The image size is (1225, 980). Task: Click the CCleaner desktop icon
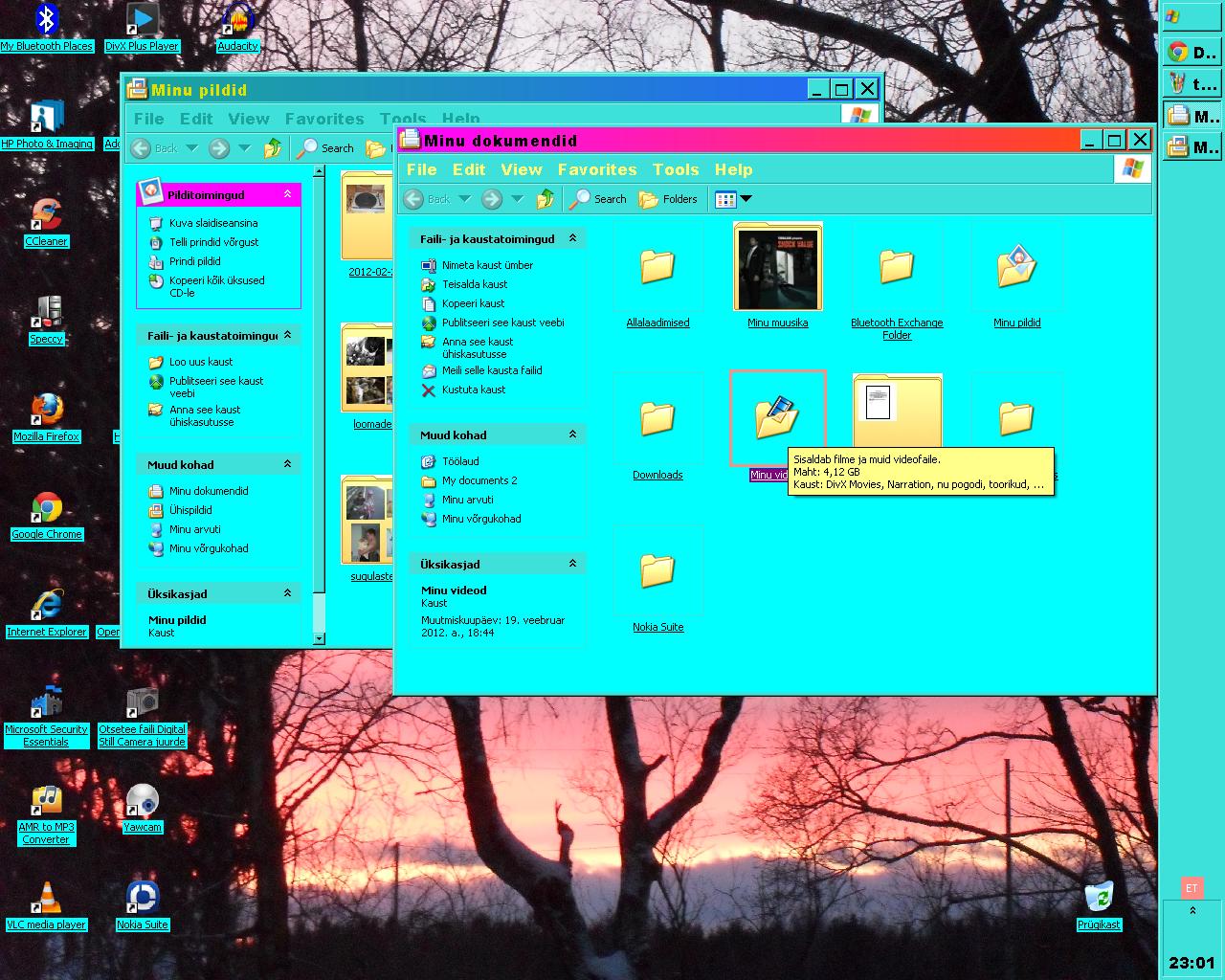point(46,216)
